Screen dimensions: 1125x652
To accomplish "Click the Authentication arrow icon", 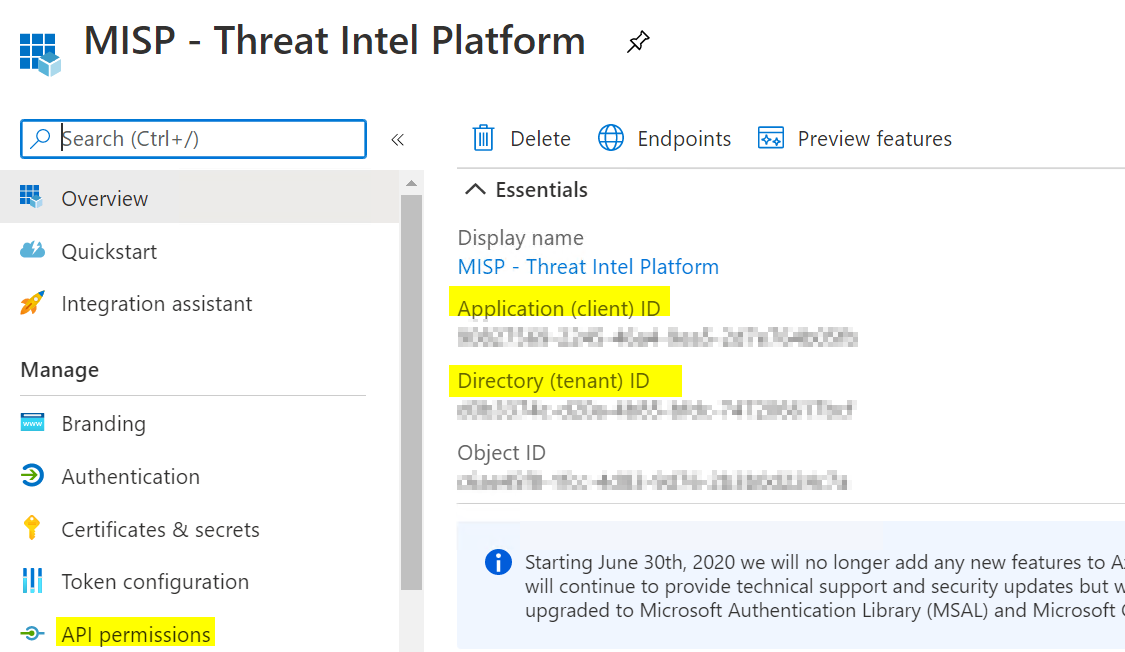I will coord(32,475).
